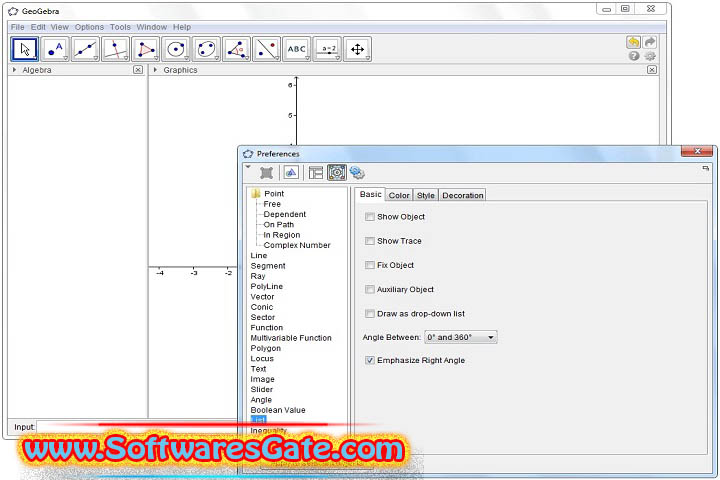Open Preferences Layout settings icon
The width and height of the screenshot is (720, 480).
click(315, 173)
